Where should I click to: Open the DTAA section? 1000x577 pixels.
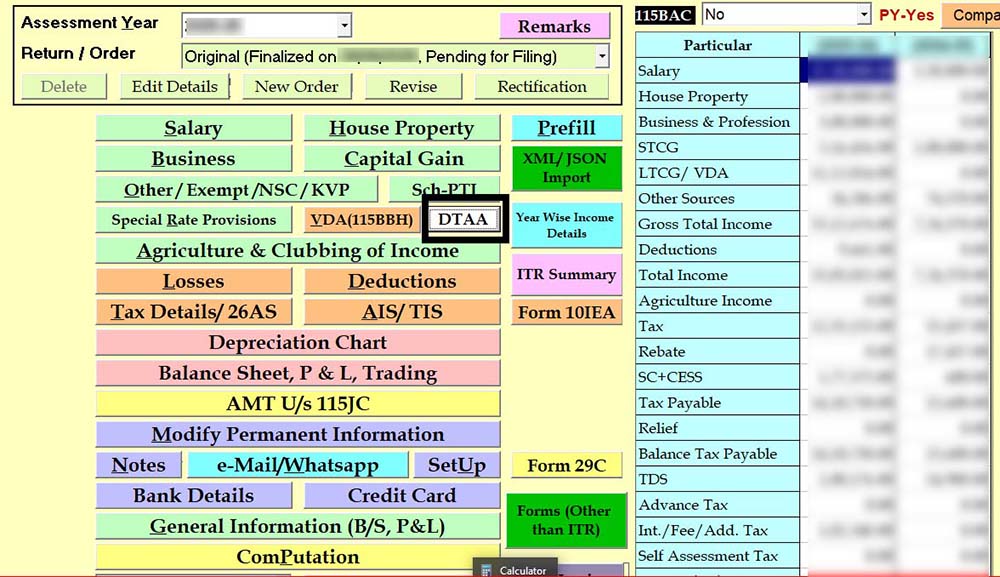(x=464, y=219)
